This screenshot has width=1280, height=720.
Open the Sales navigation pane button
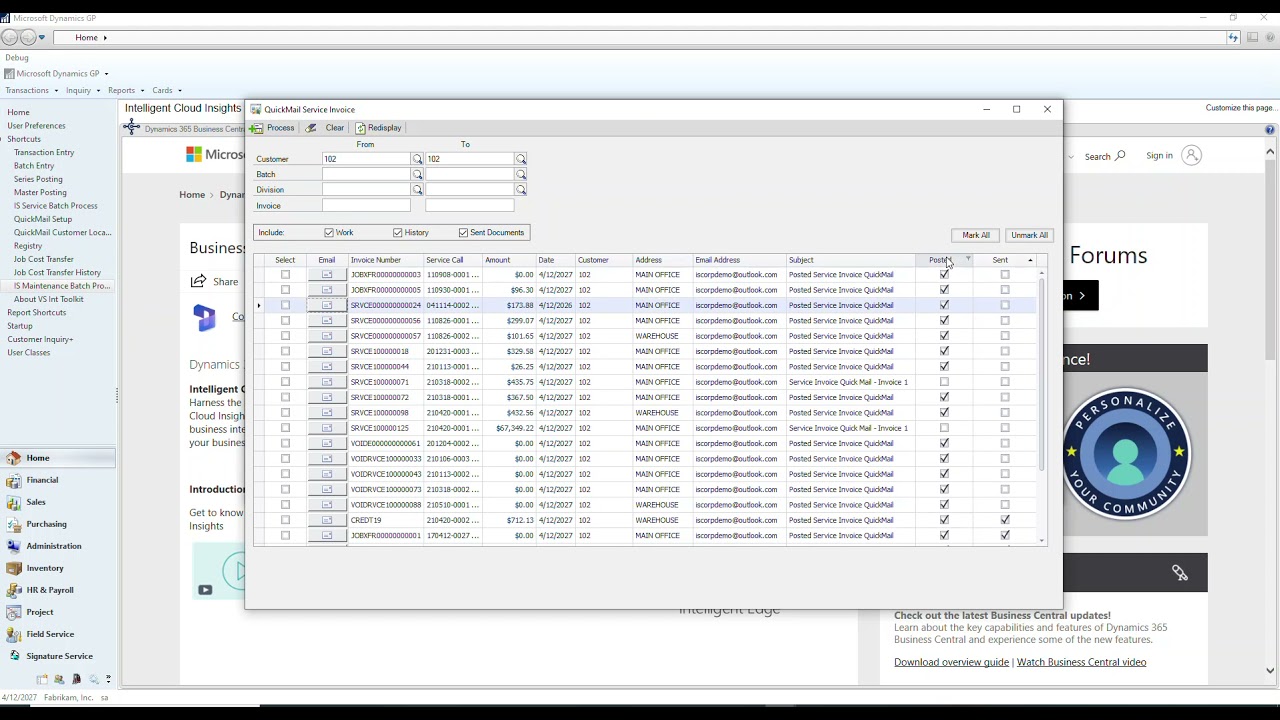(58, 502)
